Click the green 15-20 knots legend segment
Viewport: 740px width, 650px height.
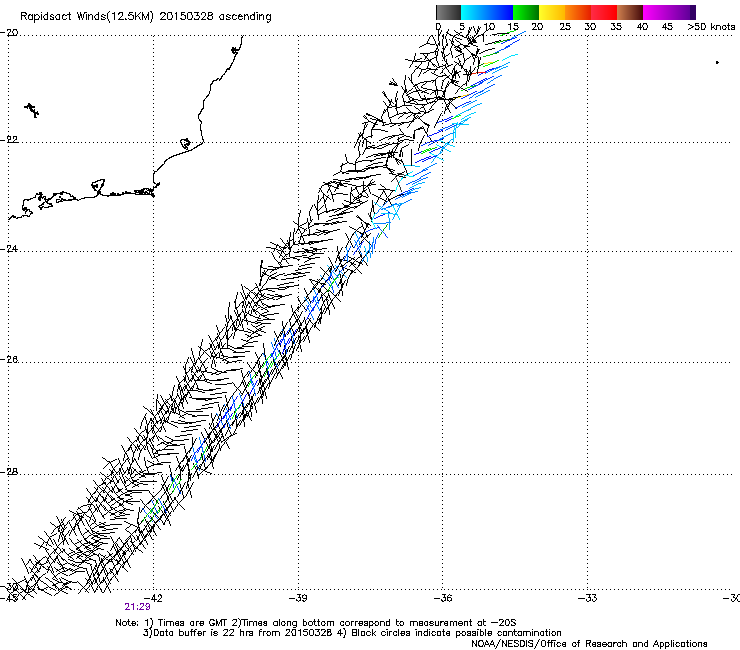pos(526,12)
